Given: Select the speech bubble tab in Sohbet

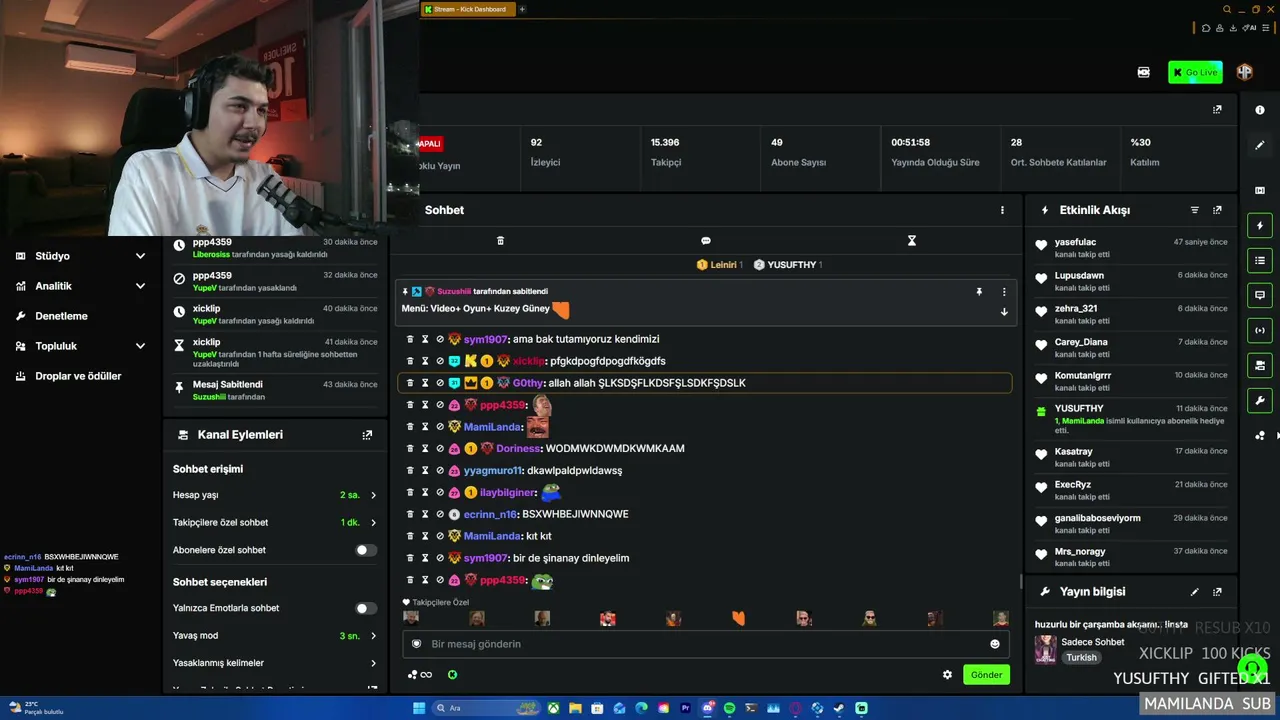Looking at the screenshot, I should click(706, 241).
